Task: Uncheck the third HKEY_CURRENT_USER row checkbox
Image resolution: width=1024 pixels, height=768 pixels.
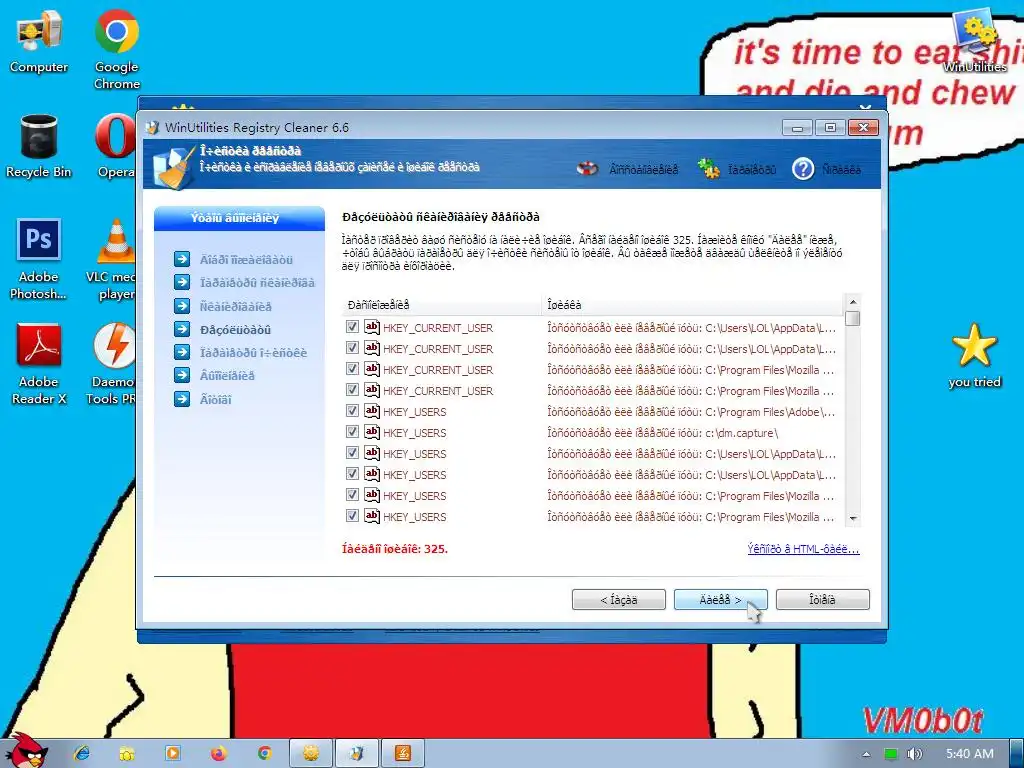Action: [352, 369]
